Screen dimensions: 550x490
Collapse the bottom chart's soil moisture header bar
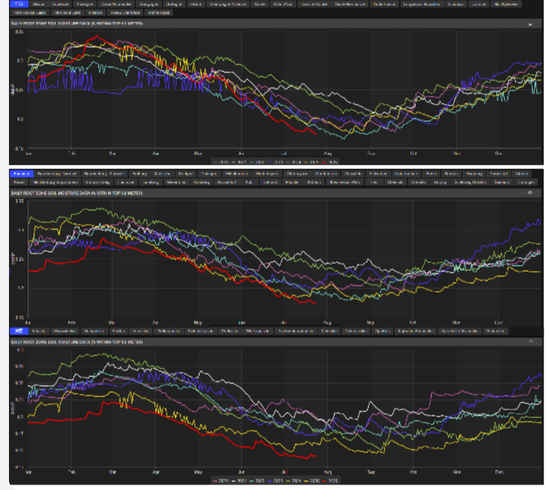pos(275,342)
